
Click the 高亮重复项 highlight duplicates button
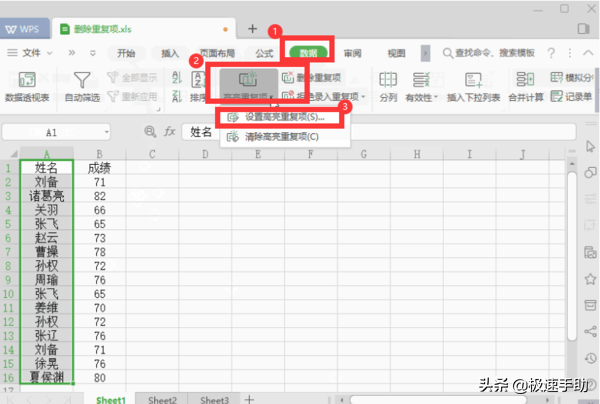248,86
